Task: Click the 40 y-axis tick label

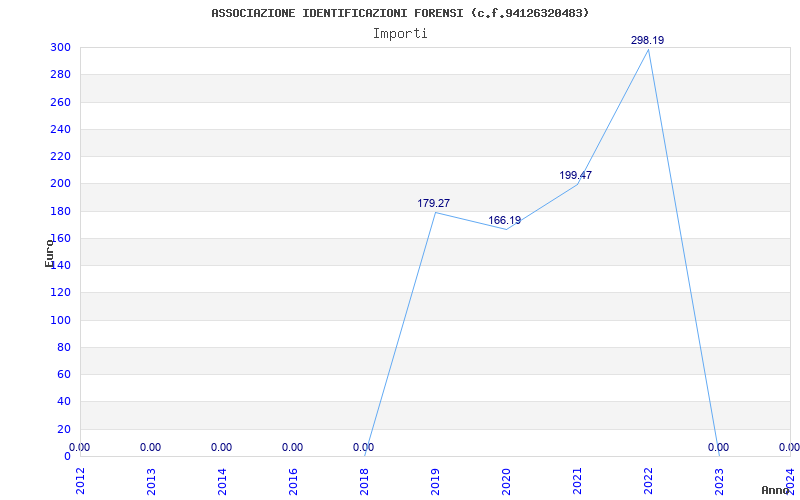Action: (x=64, y=402)
